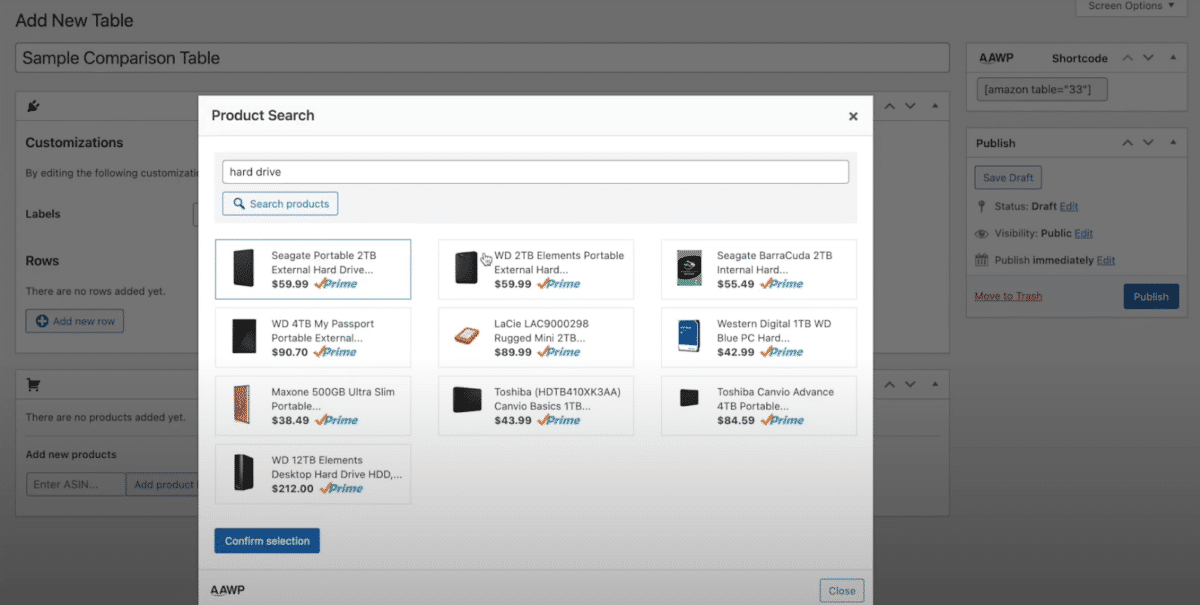The image size is (1200, 605).
Task: Collapse the products panel triangle toggle
Action: point(935,384)
